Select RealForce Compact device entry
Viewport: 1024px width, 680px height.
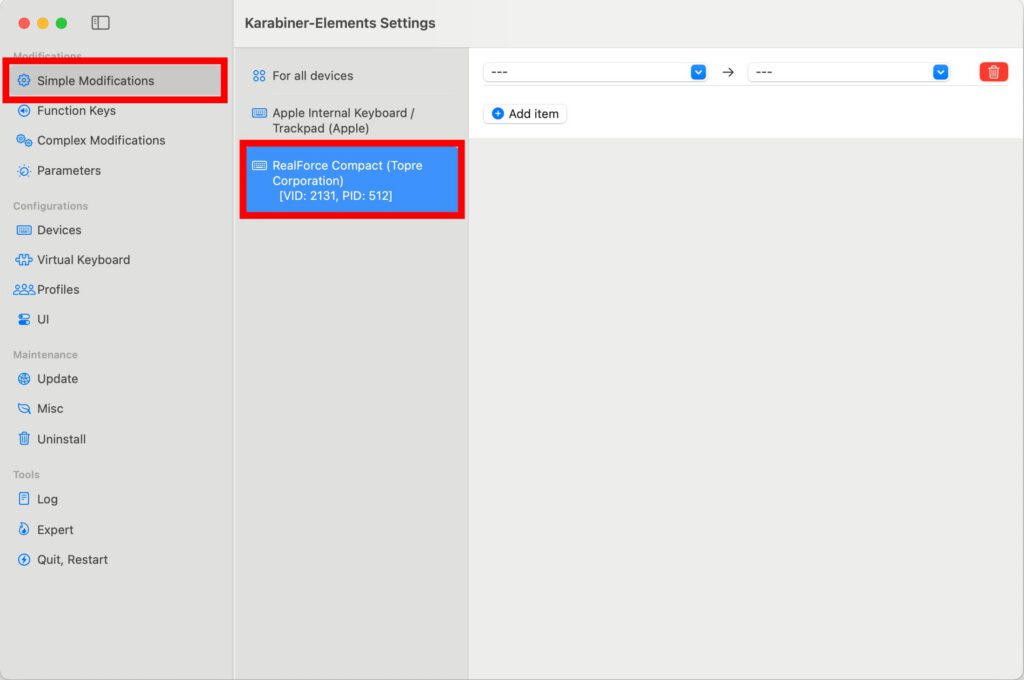pos(347,180)
